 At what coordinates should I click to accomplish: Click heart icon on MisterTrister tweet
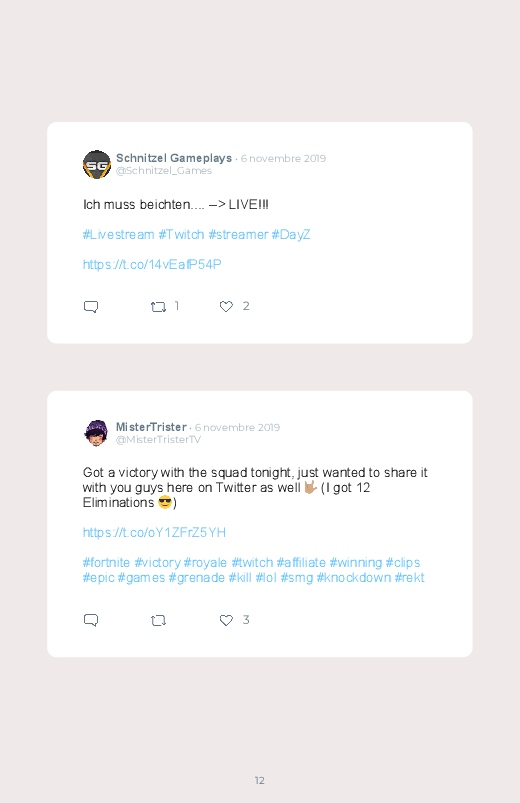pos(226,620)
